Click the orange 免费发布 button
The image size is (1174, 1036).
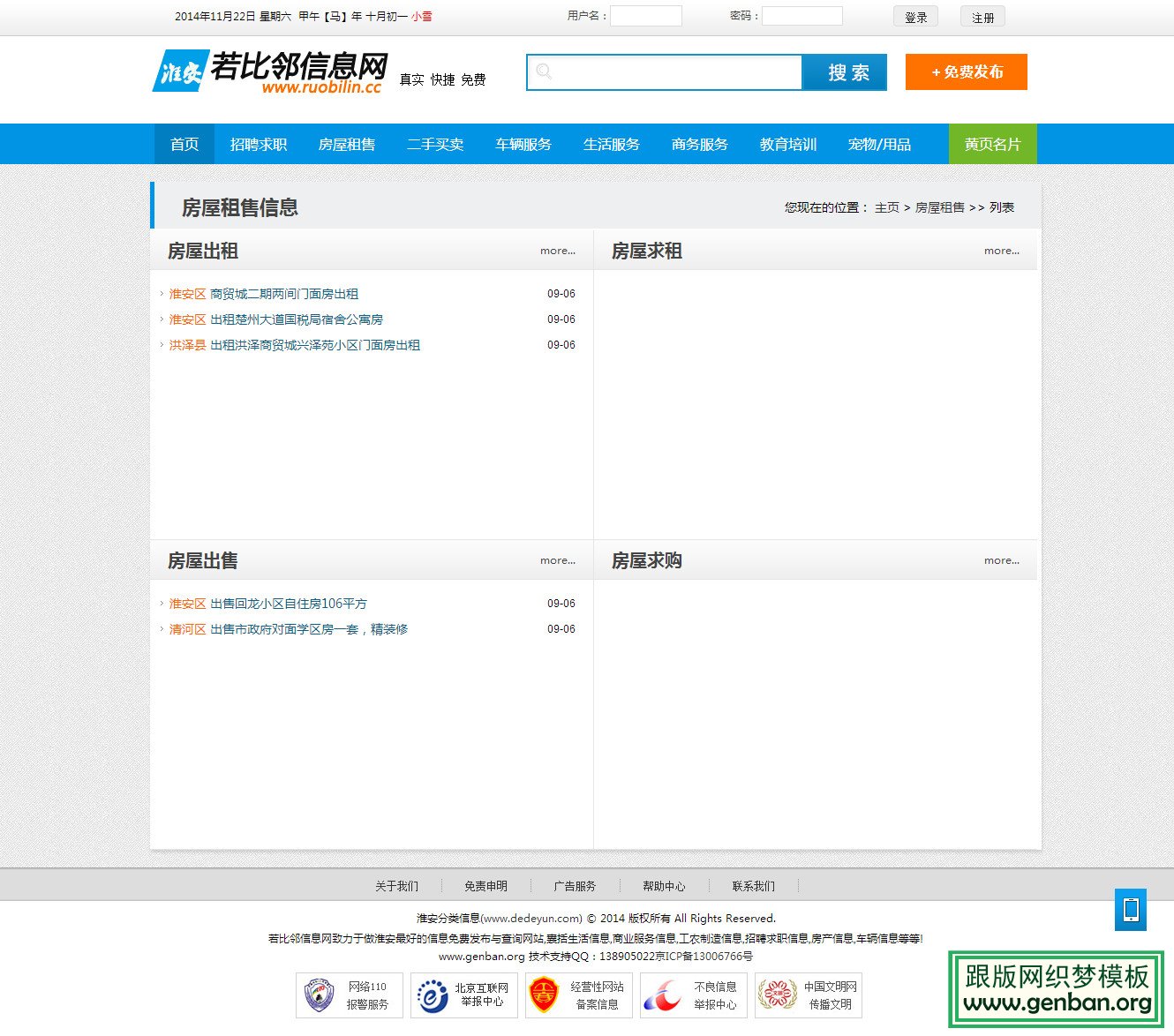point(966,72)
